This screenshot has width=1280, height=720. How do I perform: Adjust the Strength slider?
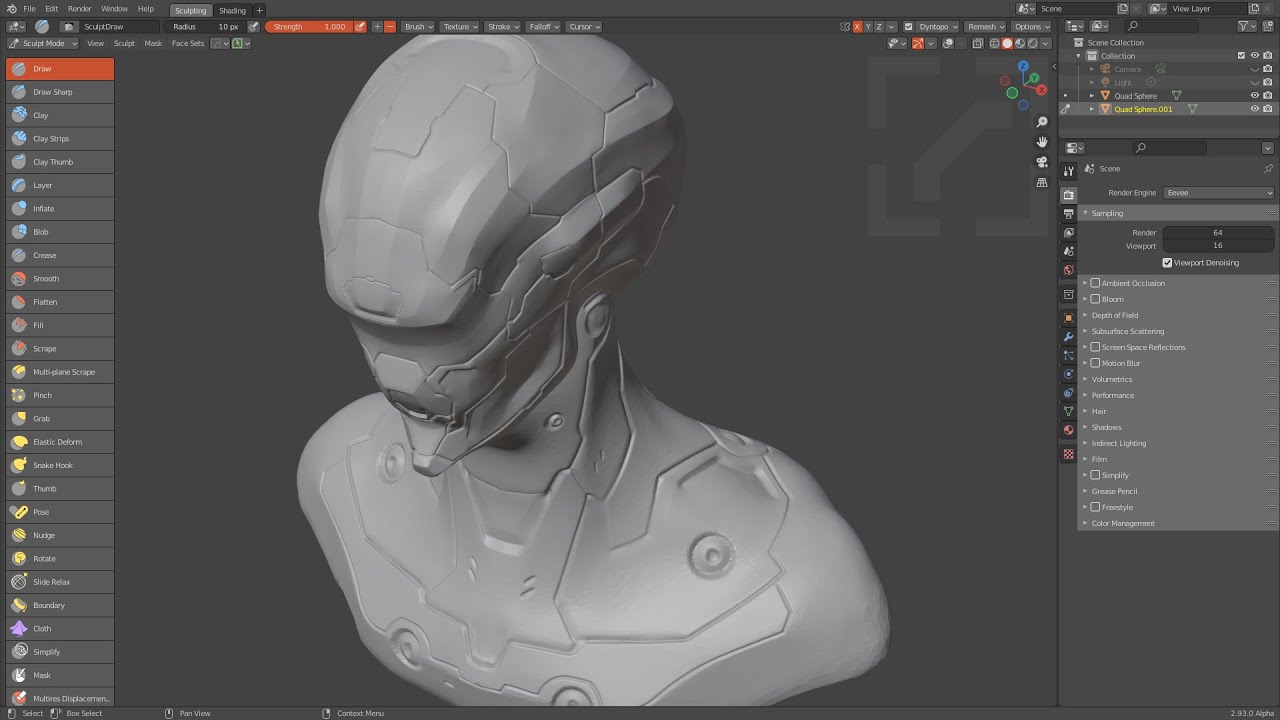[308, 27]
